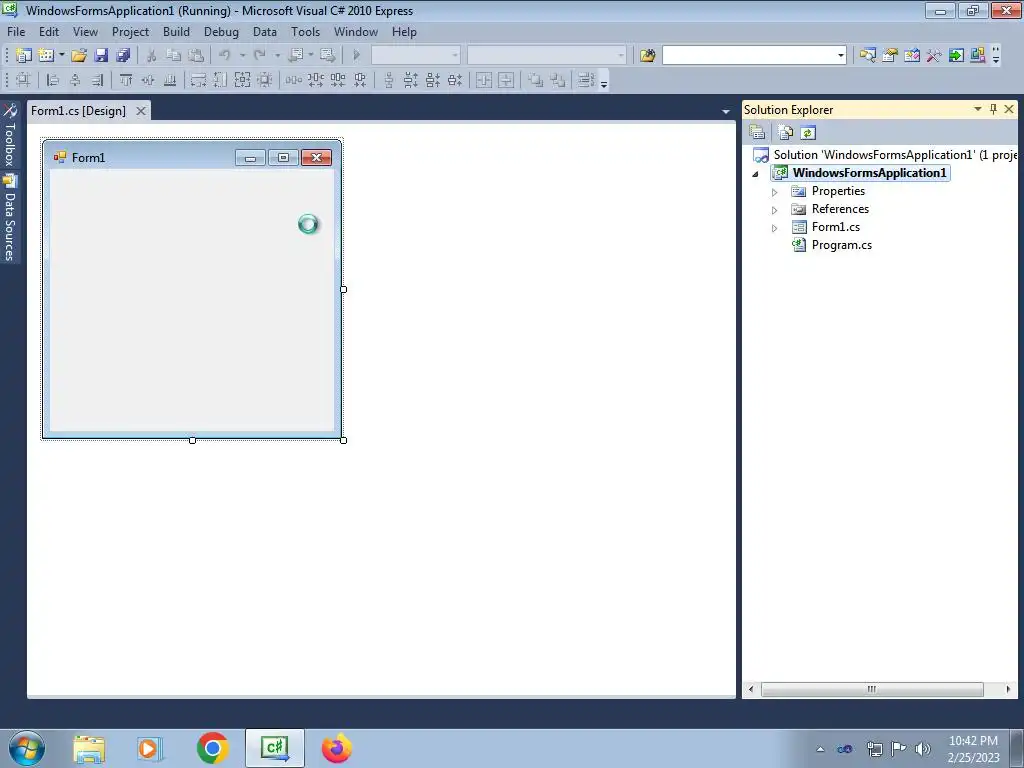Click the Navigate Forward icon

pyautogui.click(x=328, y=56)
